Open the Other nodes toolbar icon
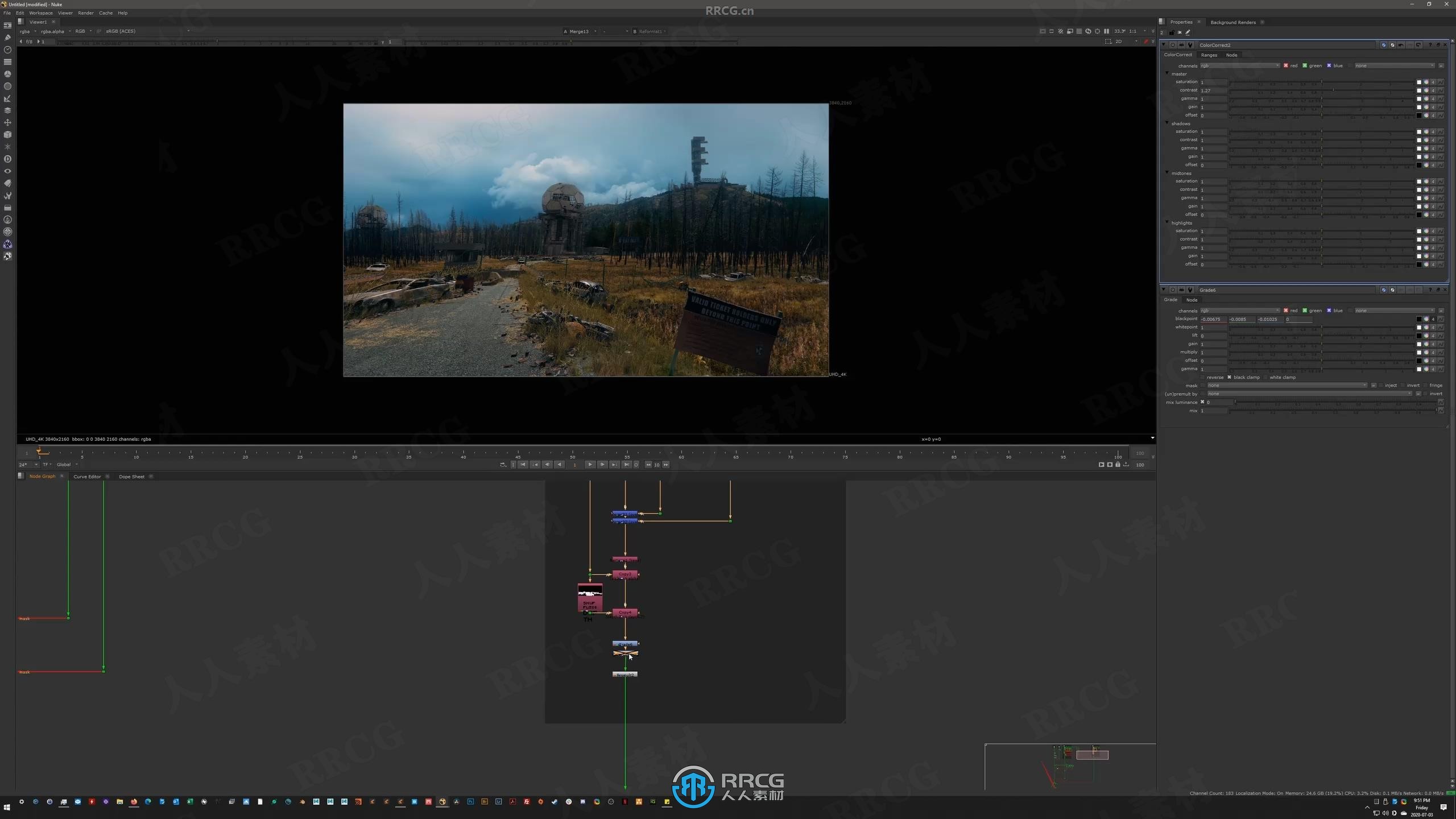1456x819 pixels. point(7,208)
